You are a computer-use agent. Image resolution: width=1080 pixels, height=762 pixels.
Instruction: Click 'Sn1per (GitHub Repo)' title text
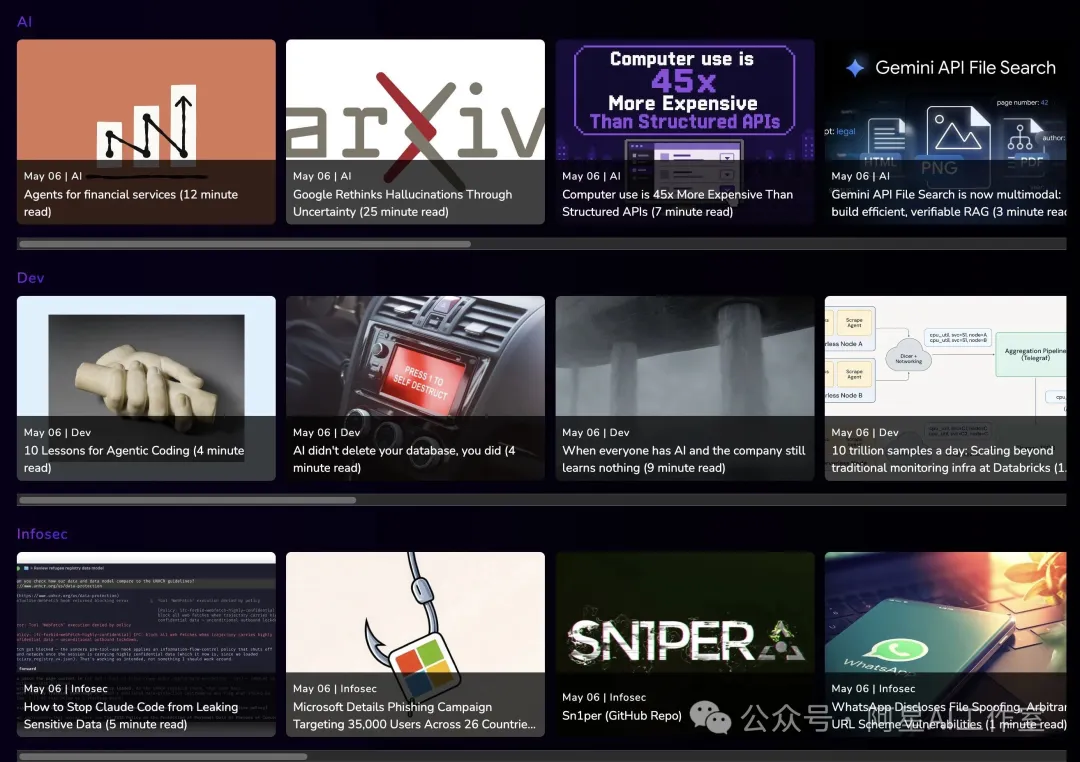point(622,715)
